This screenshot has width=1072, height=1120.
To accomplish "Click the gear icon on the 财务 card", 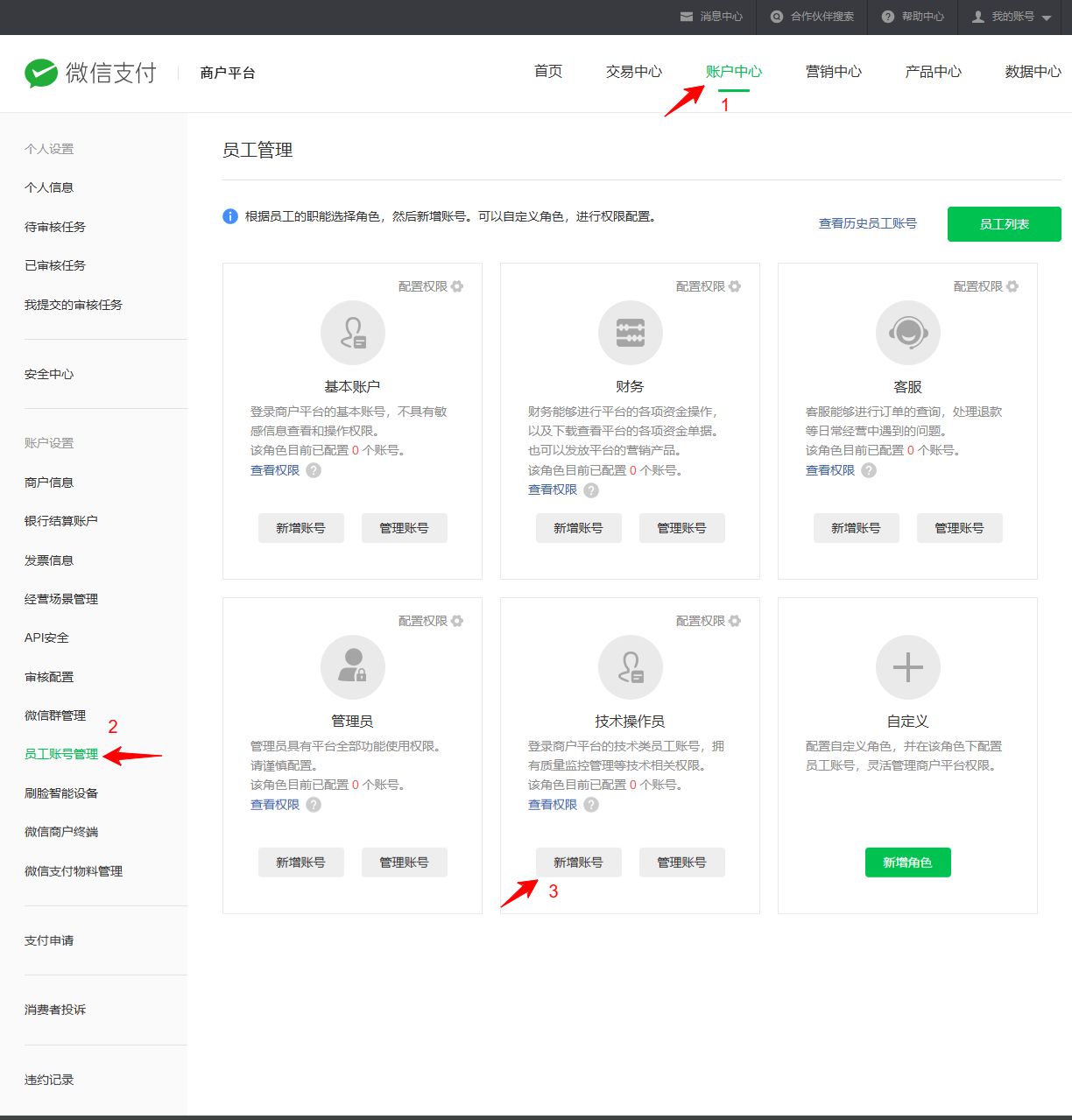I will (x=735, y=286).
